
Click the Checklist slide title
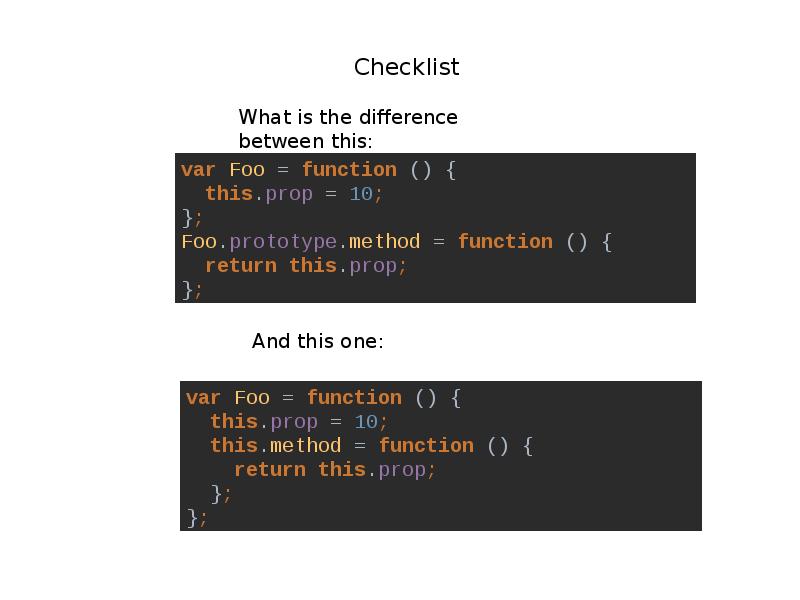(407, 67)
